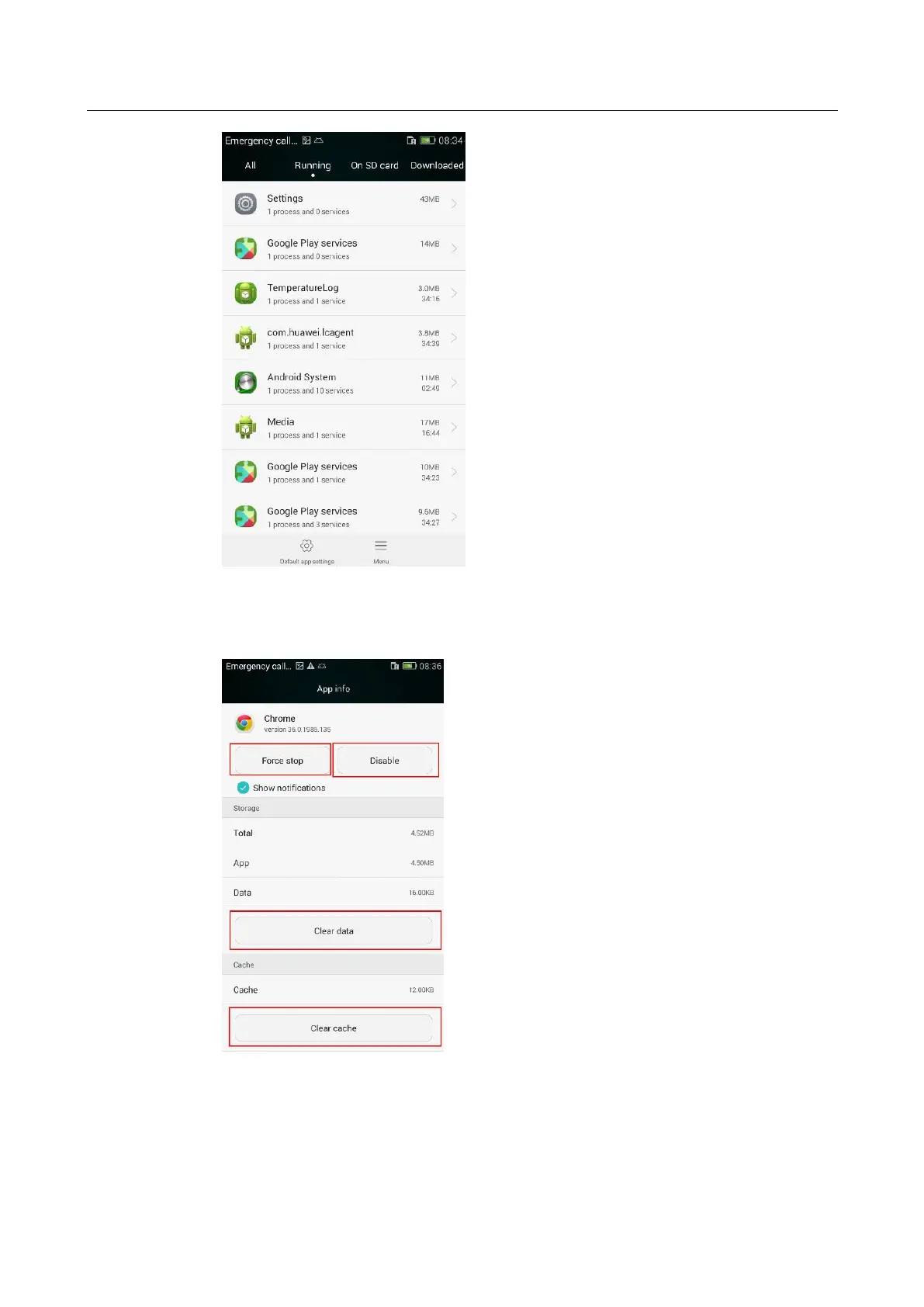Tap the TemperatureLog app icon
This screenshot has width=924, height=1307.
tap(246, 293)
